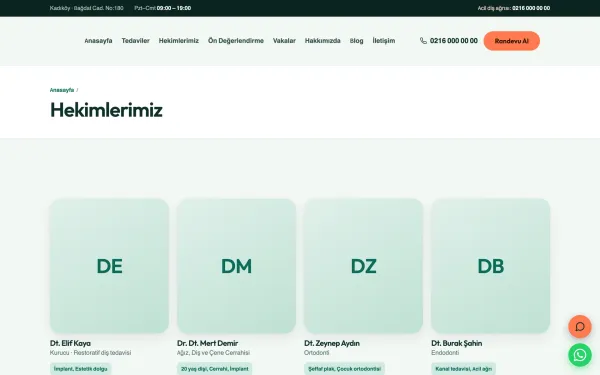This screenshot has height=375, width=600.
Task: Open Tedaviler menu item
Action: [x=135, y=41]
